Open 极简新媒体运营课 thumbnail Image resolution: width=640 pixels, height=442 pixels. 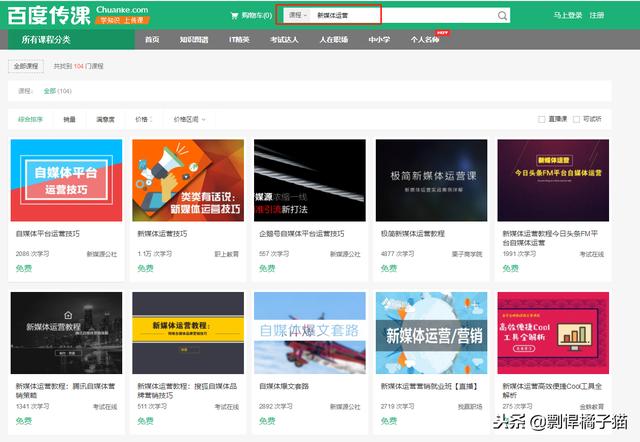pyautogui.click(x=431, y=180)
